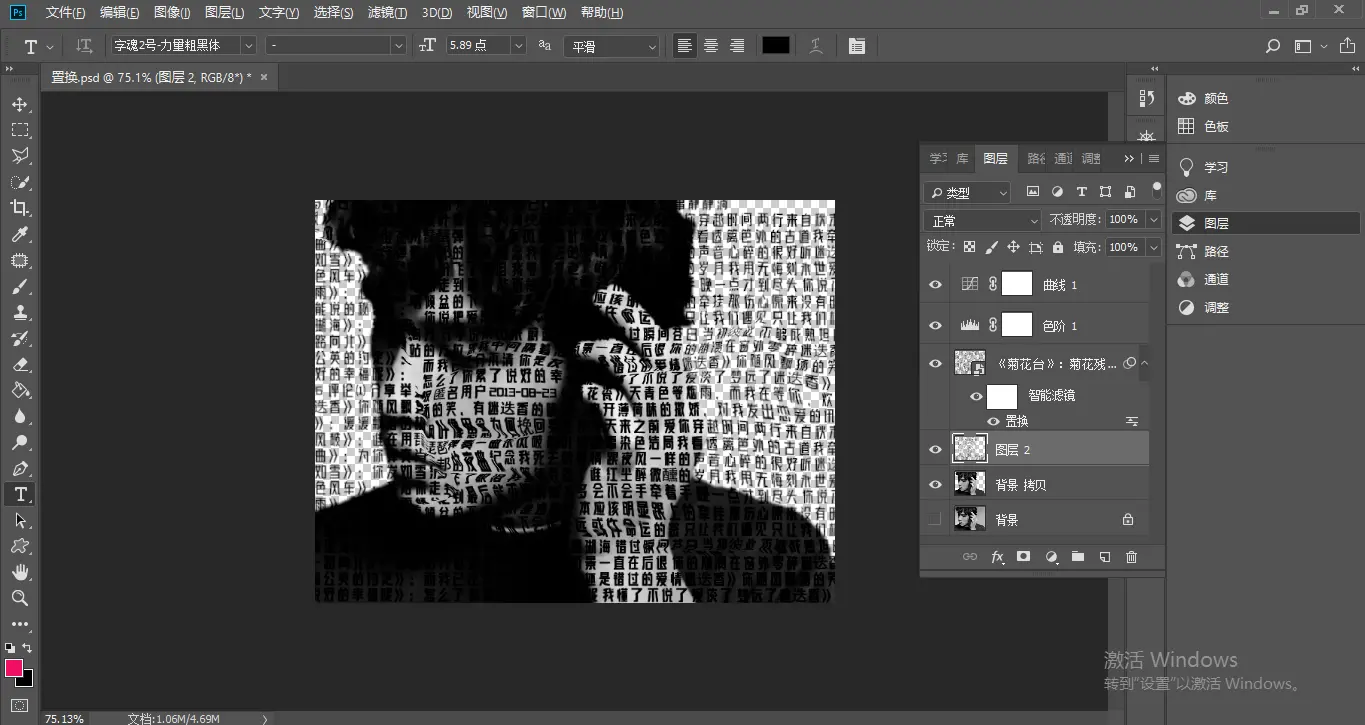Click the delete layer trash icon
1365x725 pixels.
(x=1131, y=557)
